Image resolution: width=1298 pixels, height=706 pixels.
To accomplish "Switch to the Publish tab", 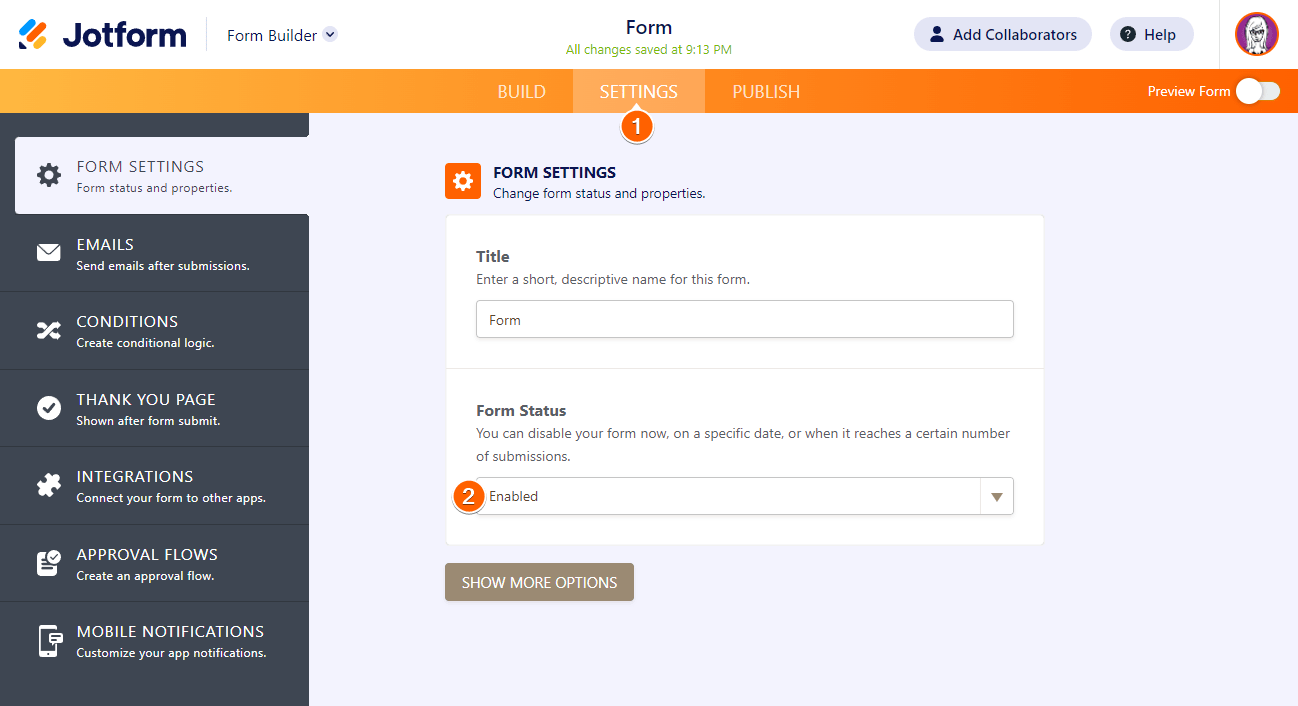I will 766,92.
